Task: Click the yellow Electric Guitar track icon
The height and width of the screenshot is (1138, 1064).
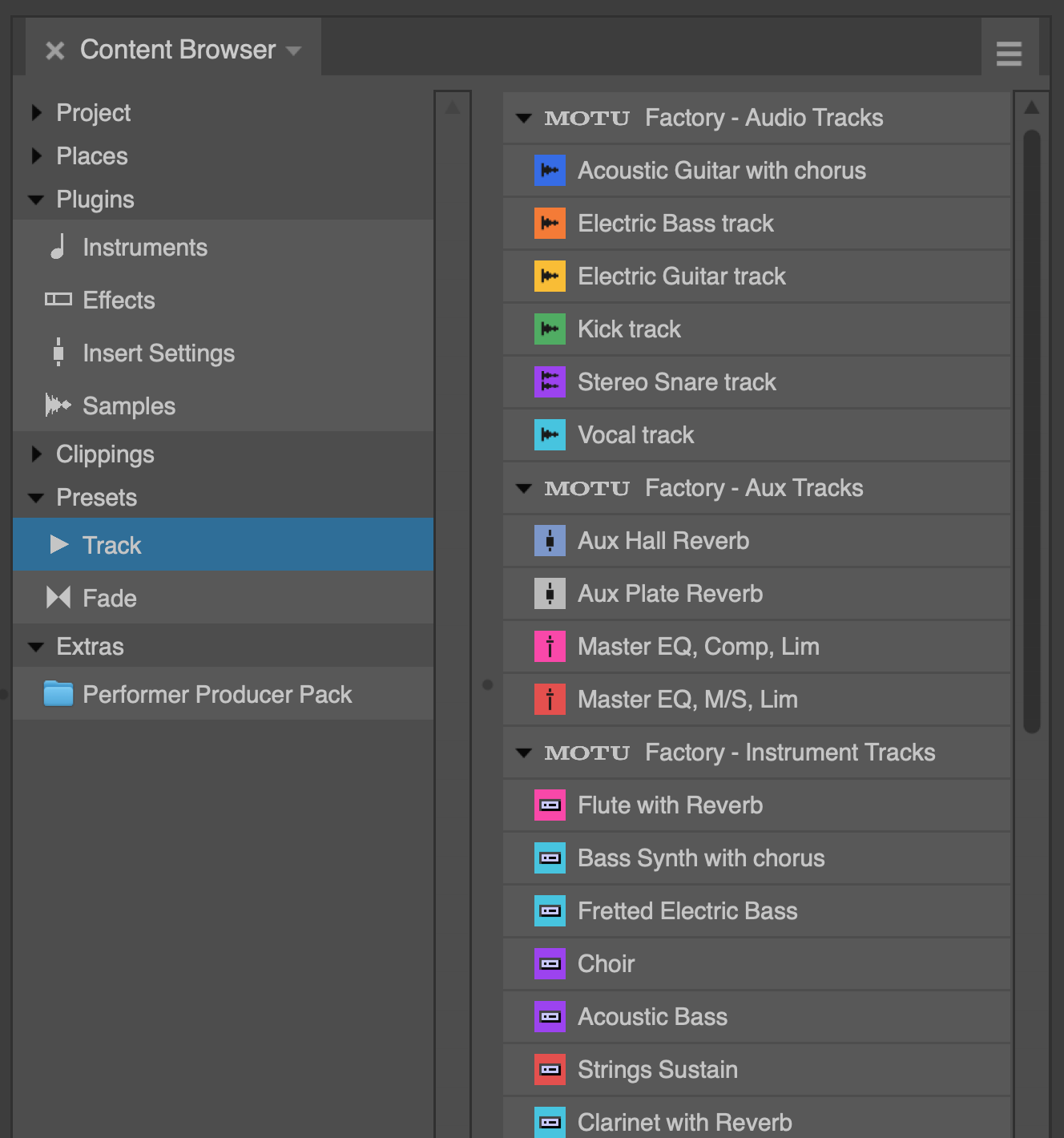Action: point(550,276)
